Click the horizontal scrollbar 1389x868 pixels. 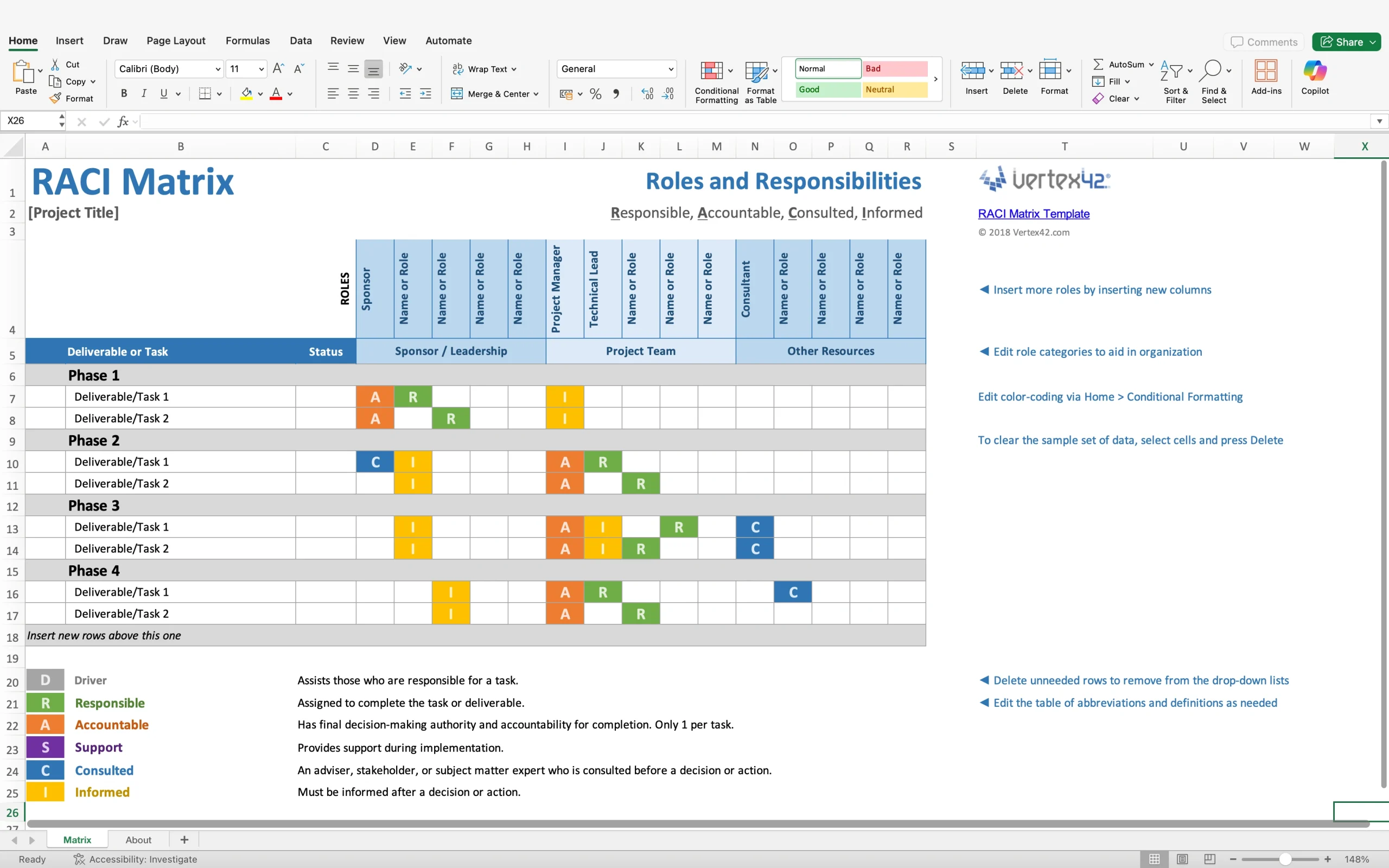(697, 824)
